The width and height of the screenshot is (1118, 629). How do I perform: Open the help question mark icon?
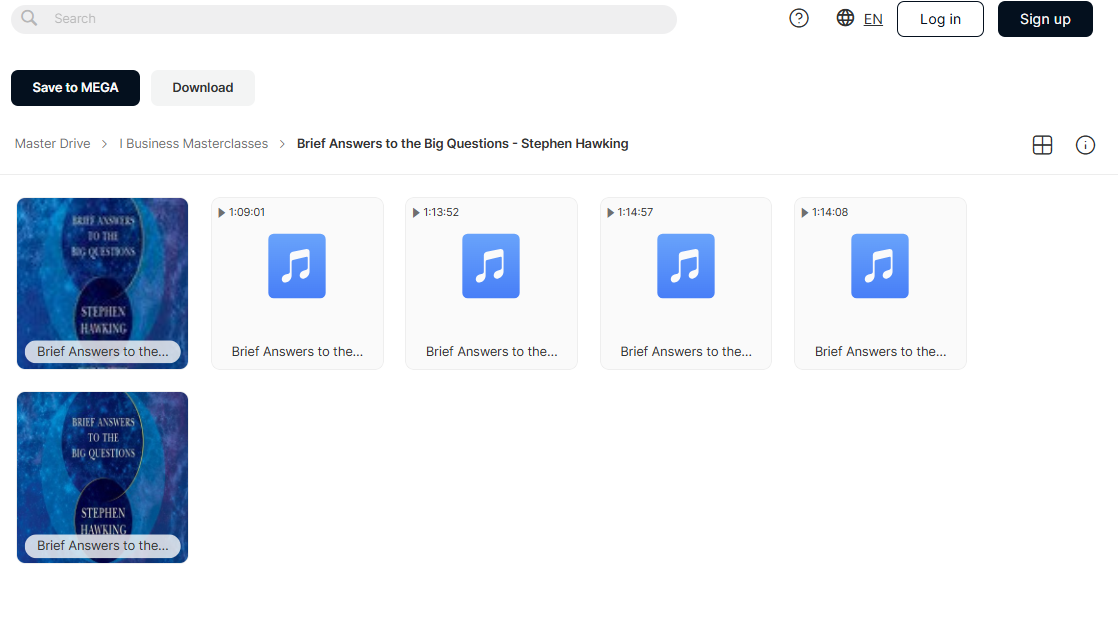point(799,19)
